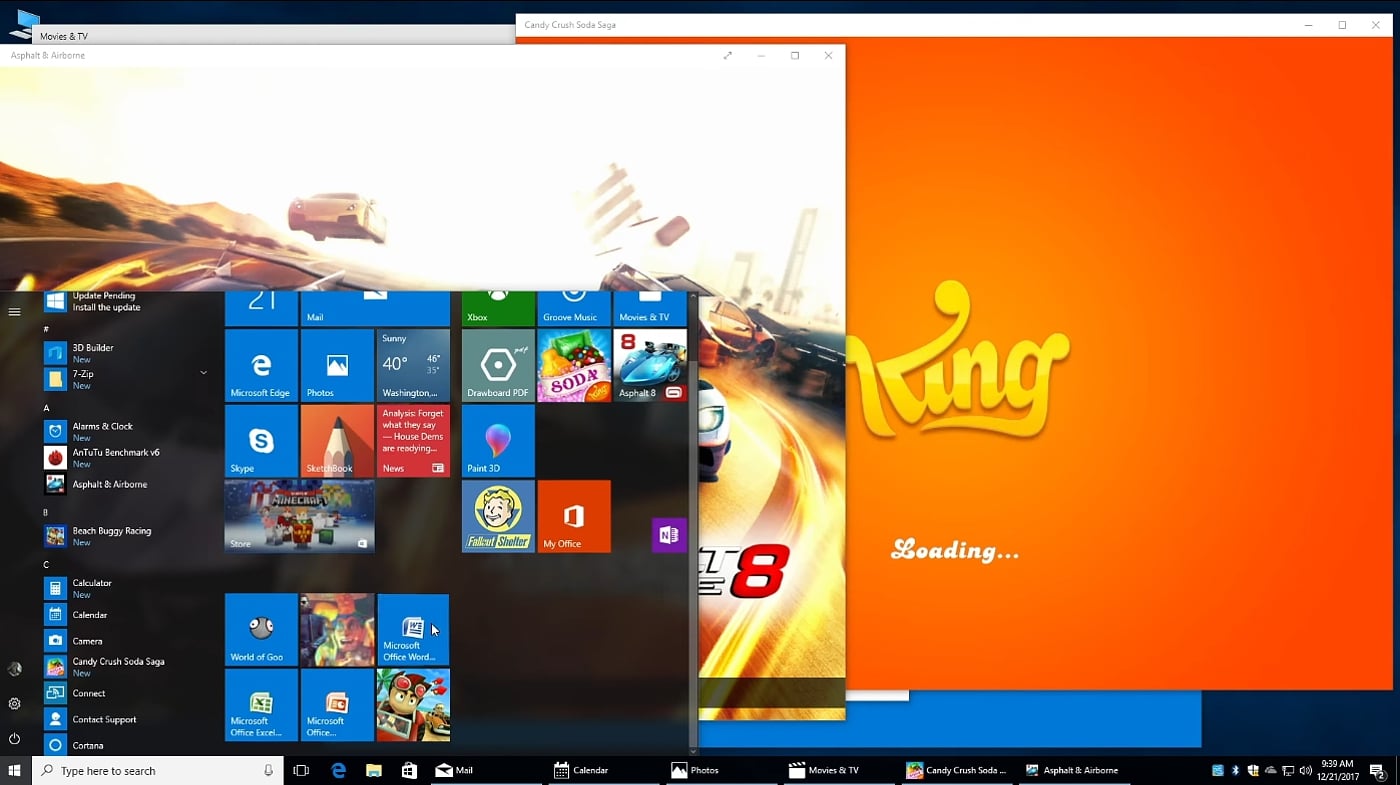Switch to Movies & TV on taskbar

click(x=840, y=771)
